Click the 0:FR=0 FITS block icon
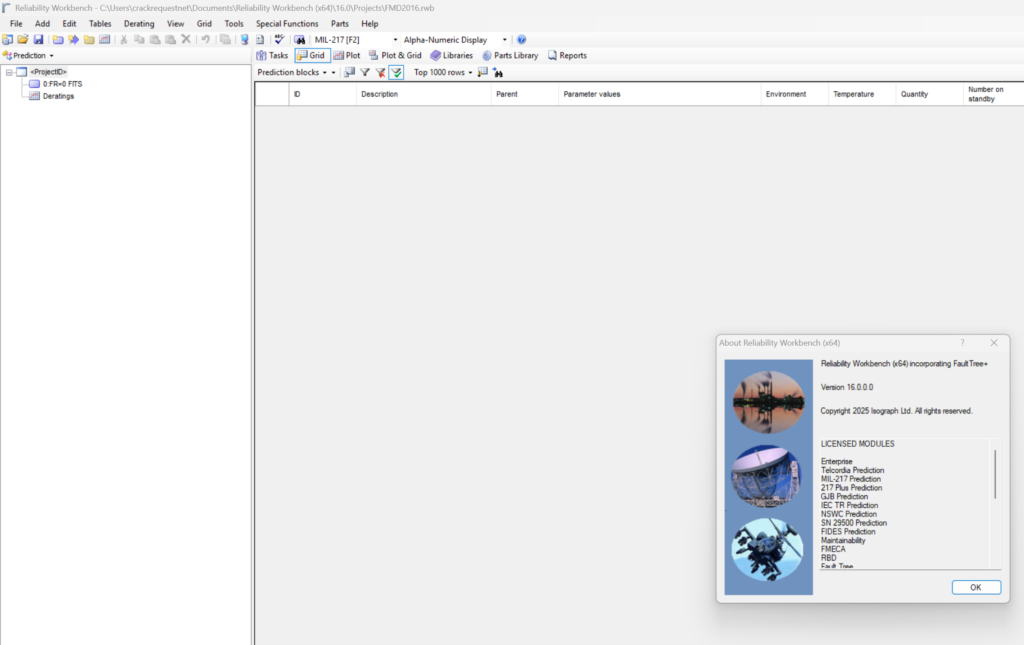The width and height of the screenshot is (1024, 645). tap(35, 84)
